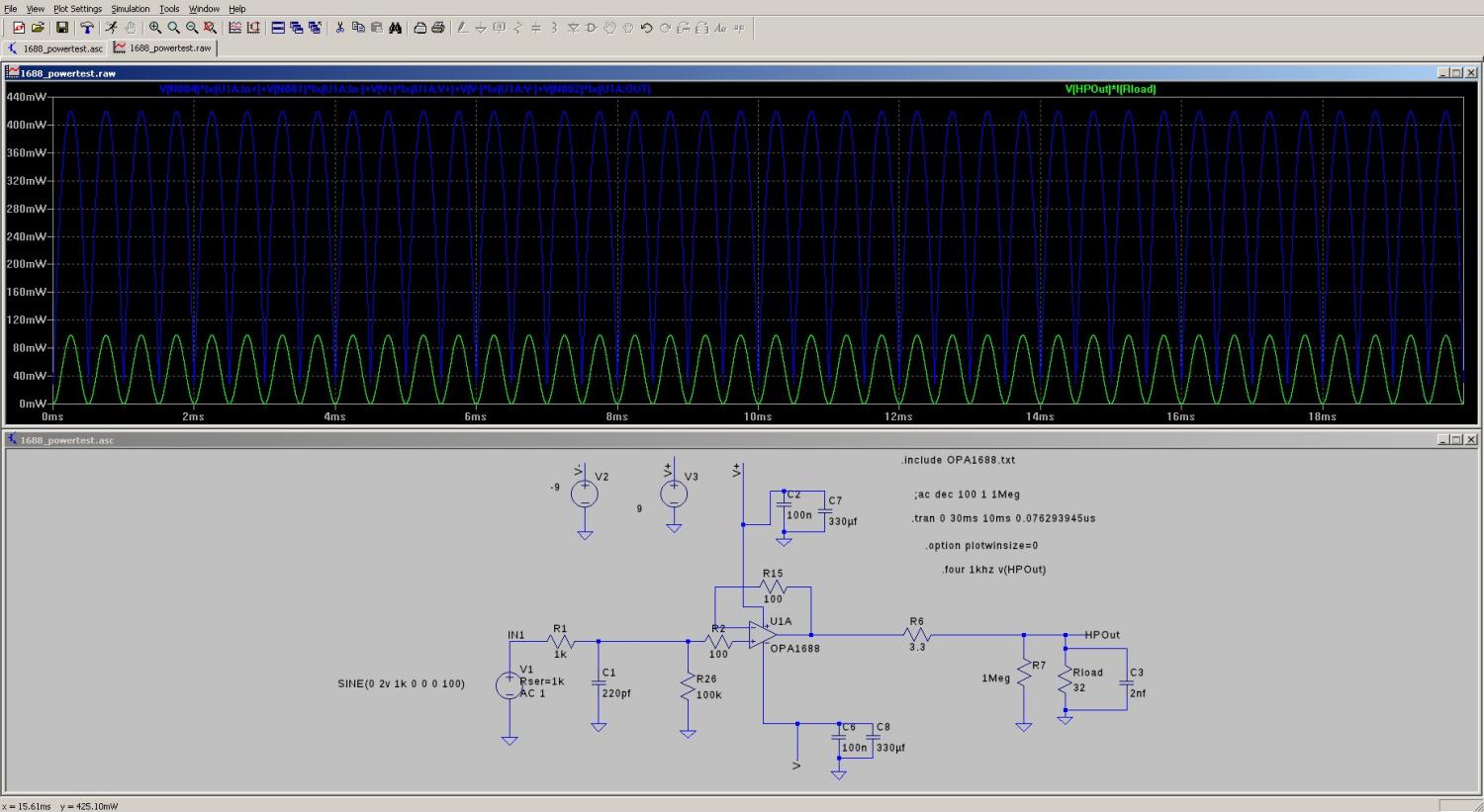Place a diode component
This screenshot has height=812, width=1484.
click(x=572, y=28)
